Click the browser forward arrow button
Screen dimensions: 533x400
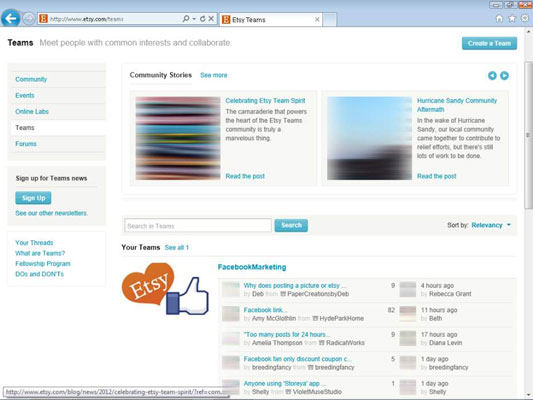29,19
